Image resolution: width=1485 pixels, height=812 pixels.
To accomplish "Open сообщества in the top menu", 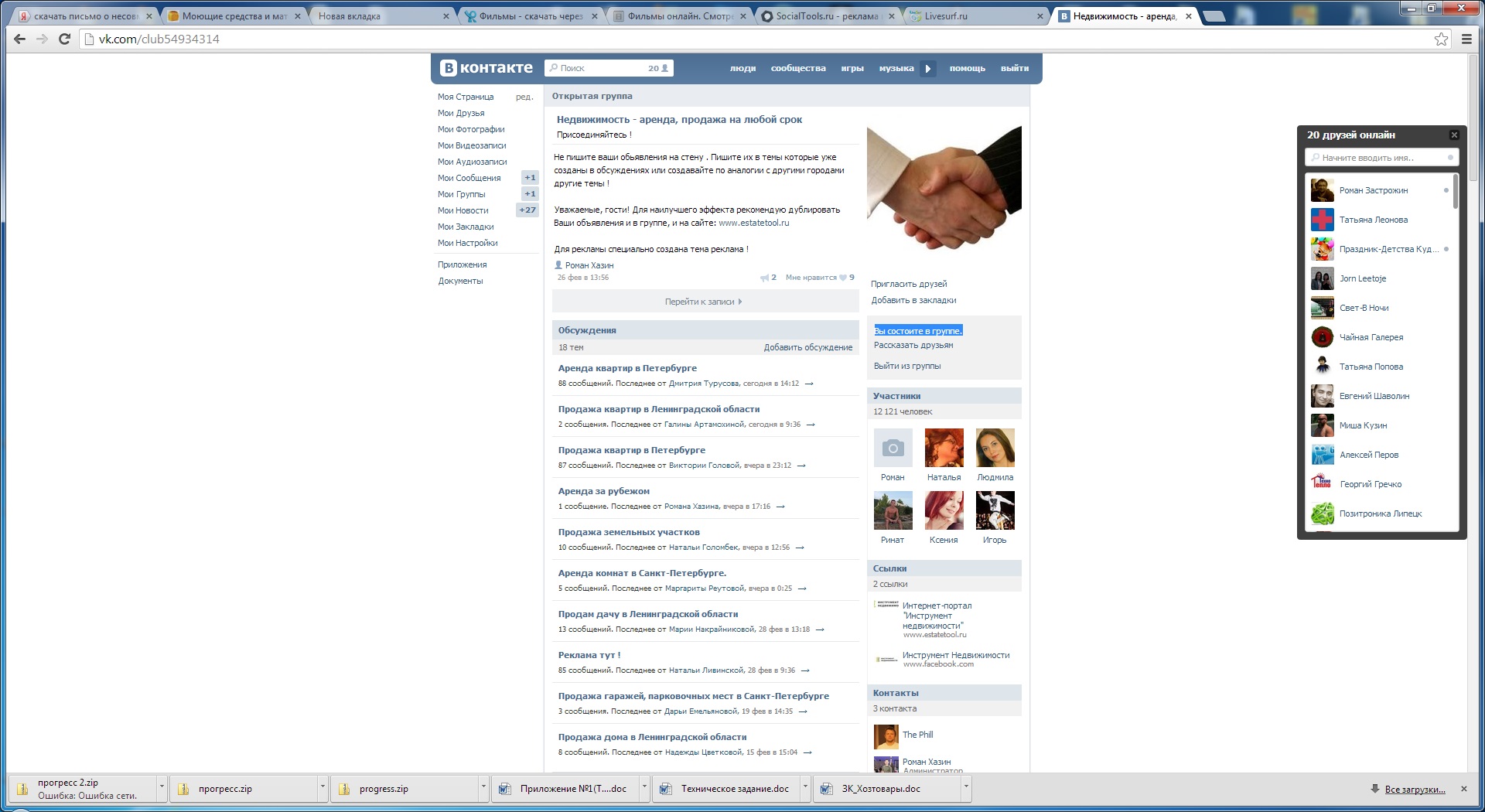I will tap(798, 69).
